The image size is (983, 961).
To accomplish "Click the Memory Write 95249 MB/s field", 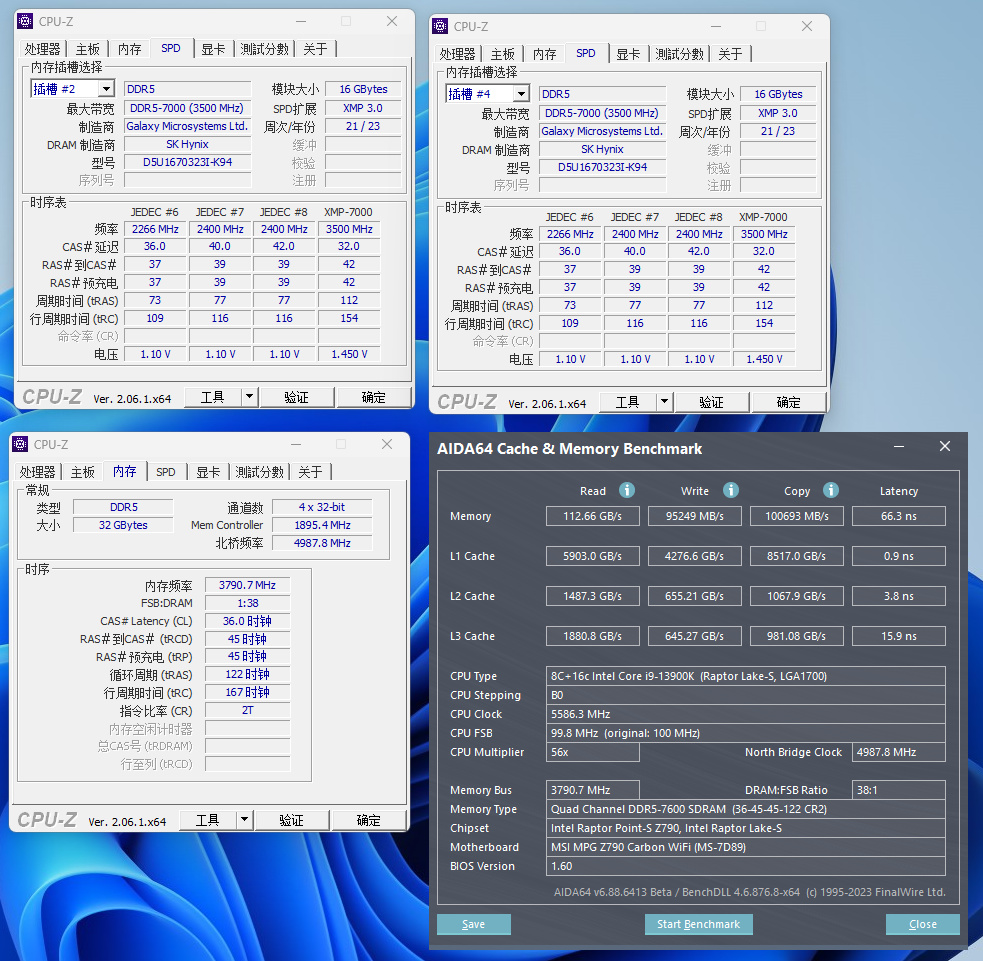I will [695, 516].
